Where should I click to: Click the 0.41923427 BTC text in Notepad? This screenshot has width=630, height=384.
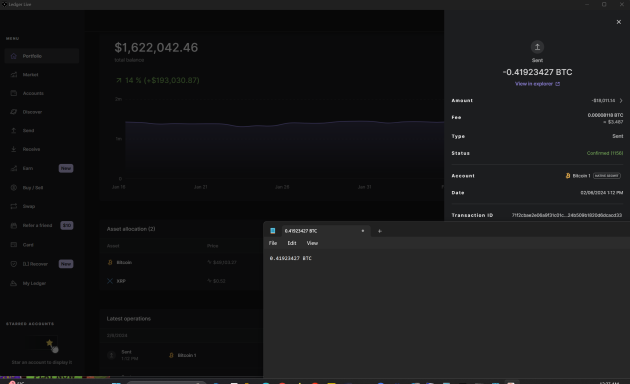[x=290, y=258]
